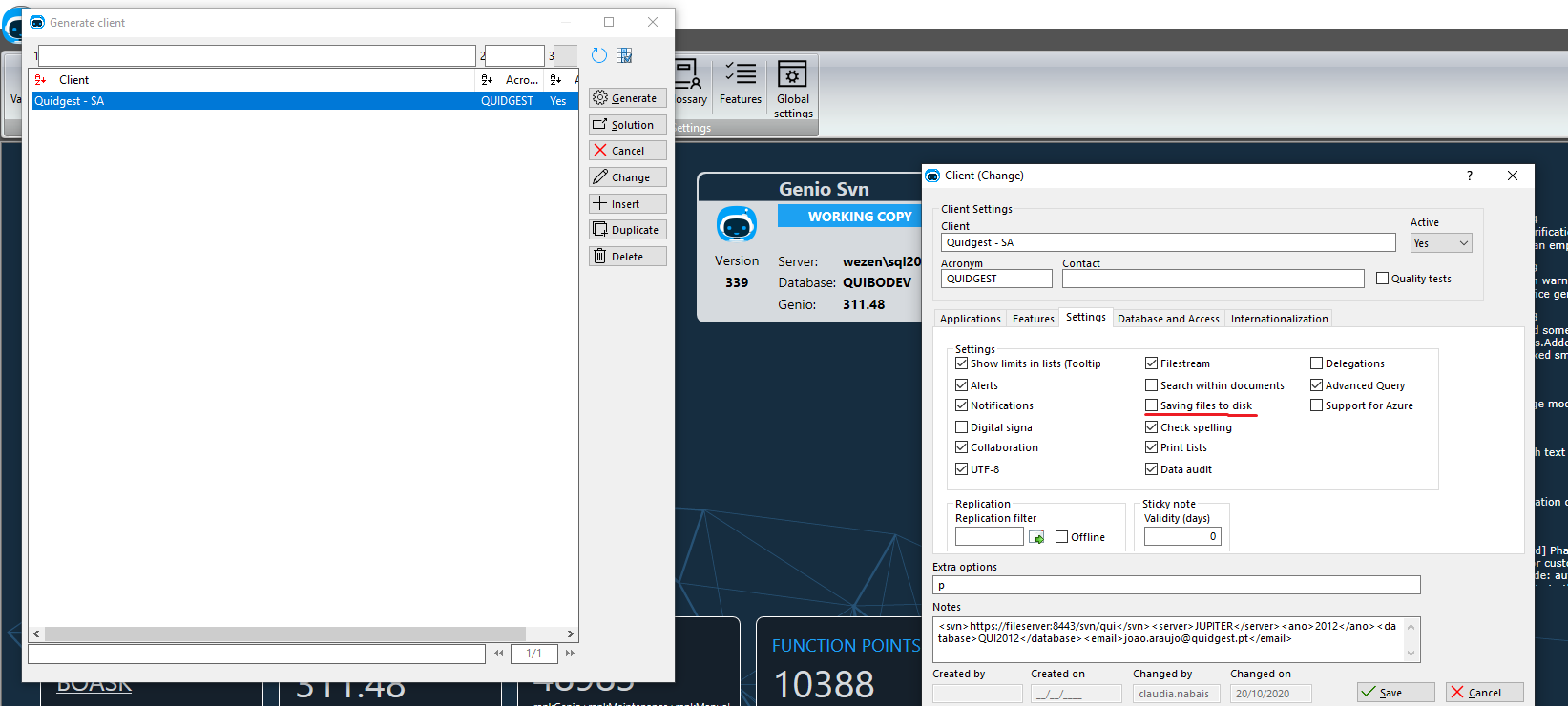The width and height of the screenshot is (1568, 706).
Task: Toggle the Check spelling checkbox
Action: (1152, 427)
